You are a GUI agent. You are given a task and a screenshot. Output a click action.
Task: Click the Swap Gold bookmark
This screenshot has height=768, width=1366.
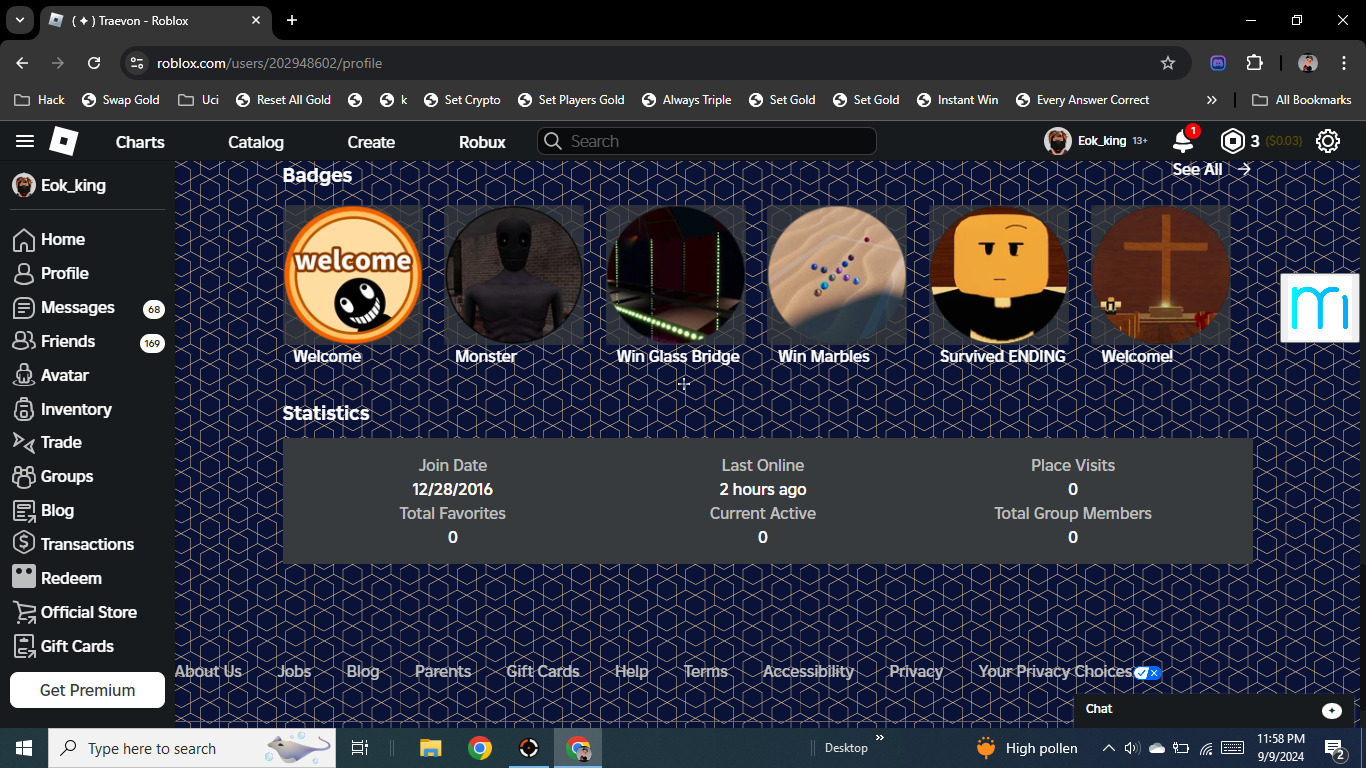coord(120,100)
